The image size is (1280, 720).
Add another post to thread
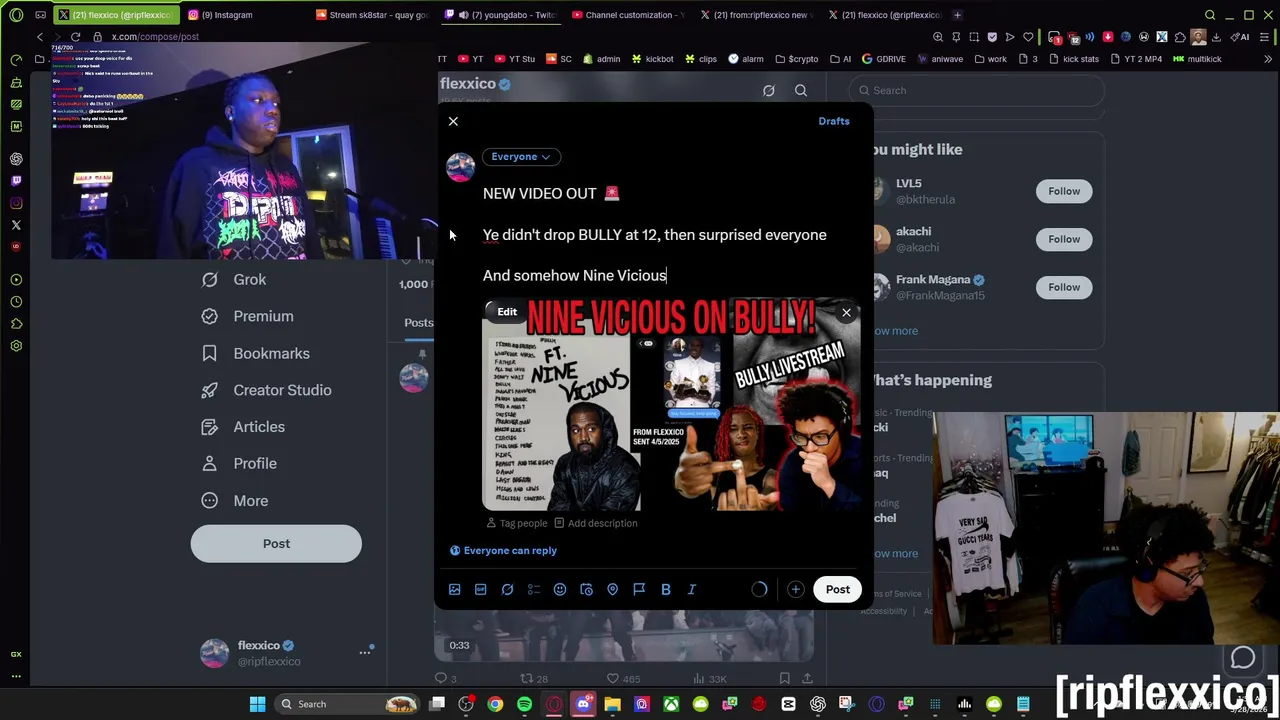click(x=796, y=590)
